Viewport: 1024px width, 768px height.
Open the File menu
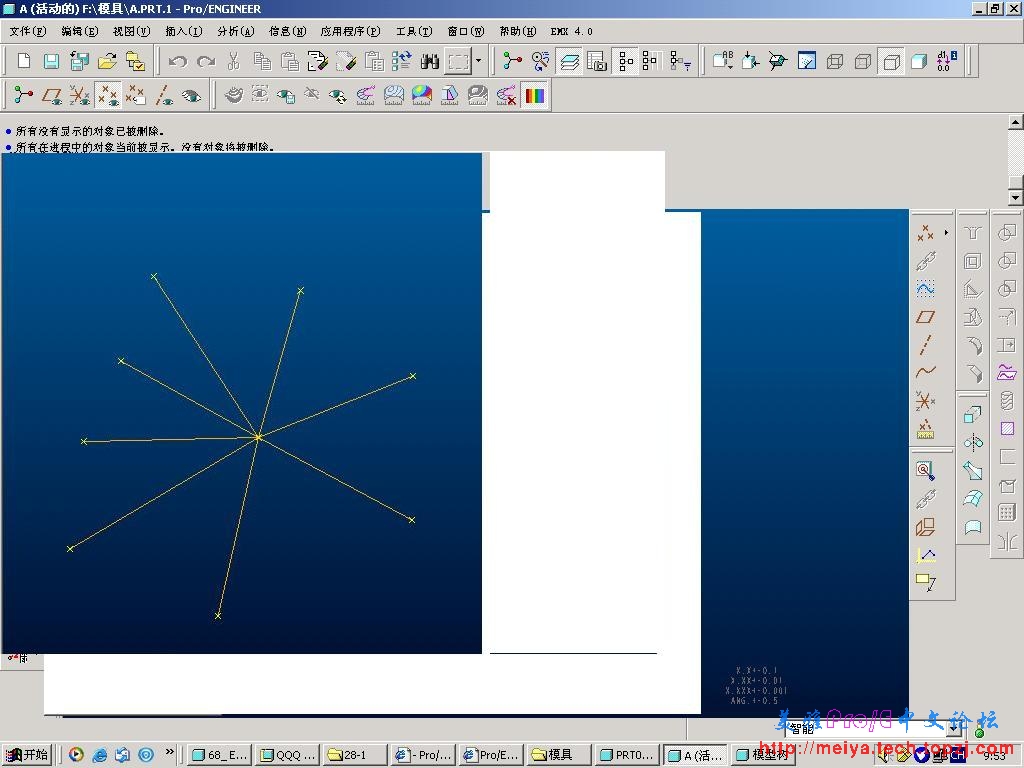[28, 31]
